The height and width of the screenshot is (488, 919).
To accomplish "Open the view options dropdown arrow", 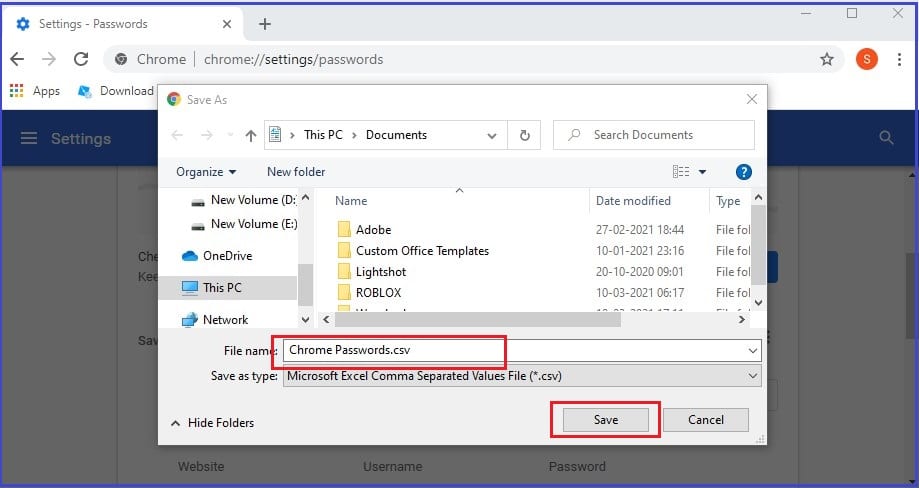I will [x=702, y=172].
